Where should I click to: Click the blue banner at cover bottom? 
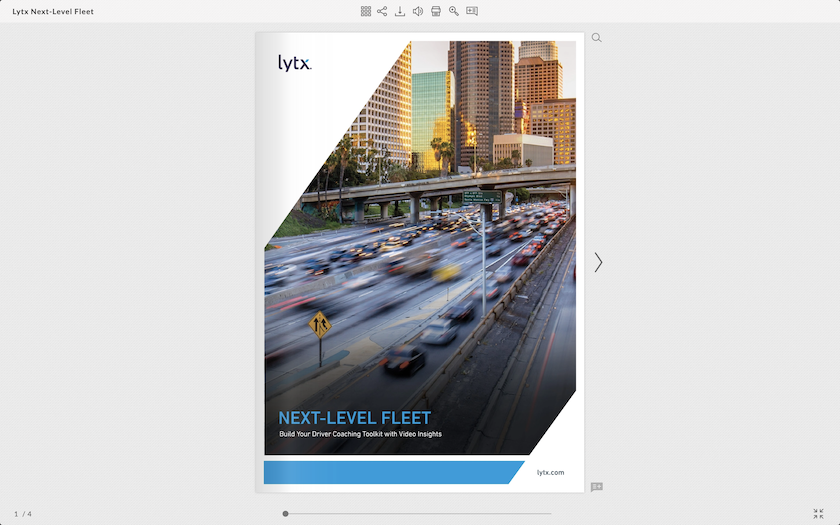pos(390,472)
